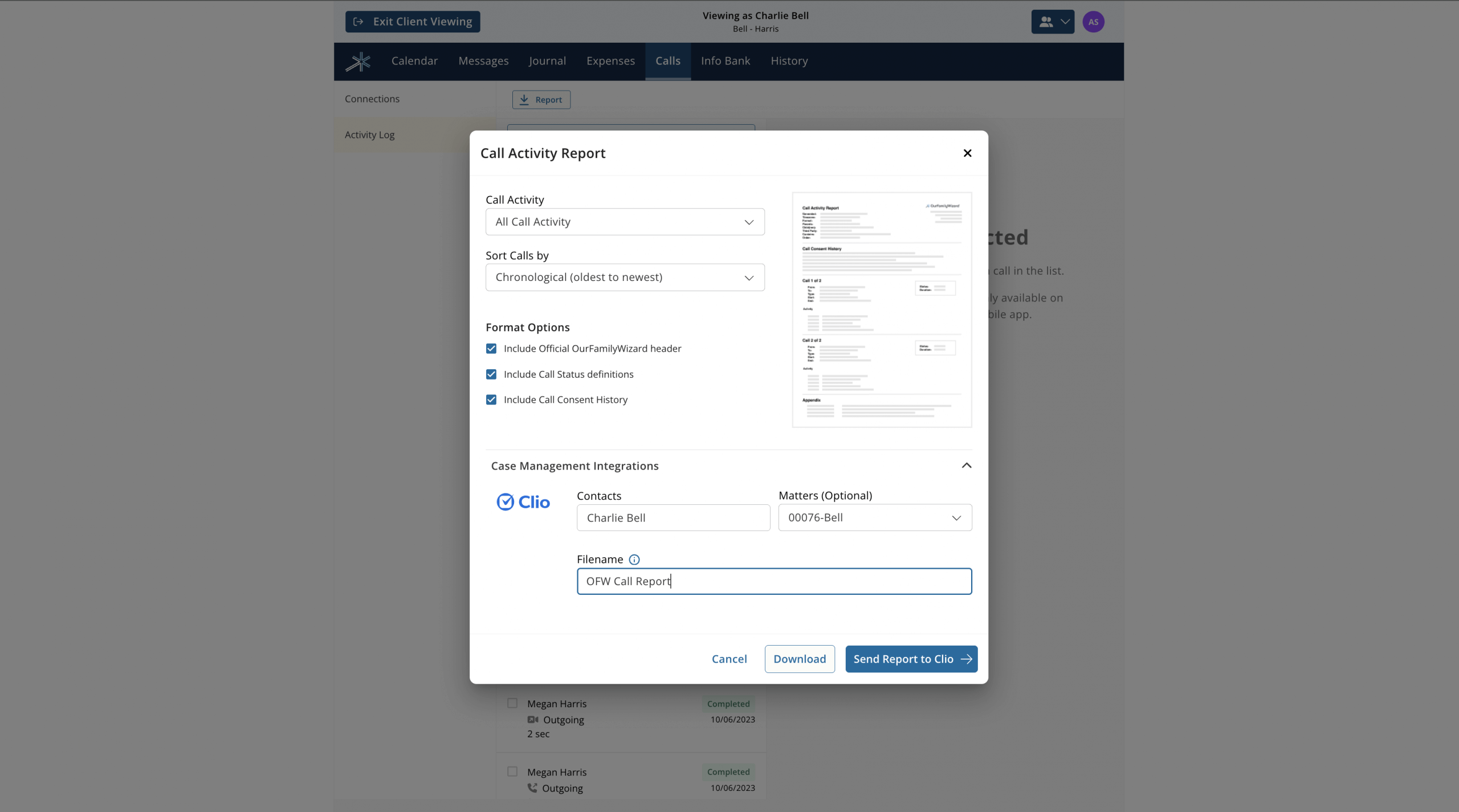Viewport: 1459px width, 812px height.
Task: Click Exit Client Viewing button
Action: [x=413, y=22]
